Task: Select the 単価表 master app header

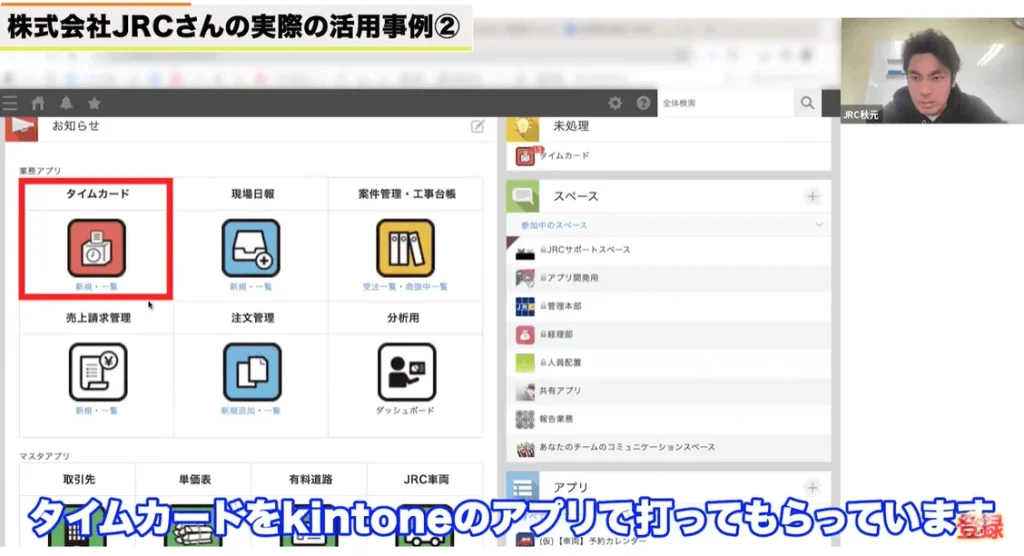Action: 195,480
